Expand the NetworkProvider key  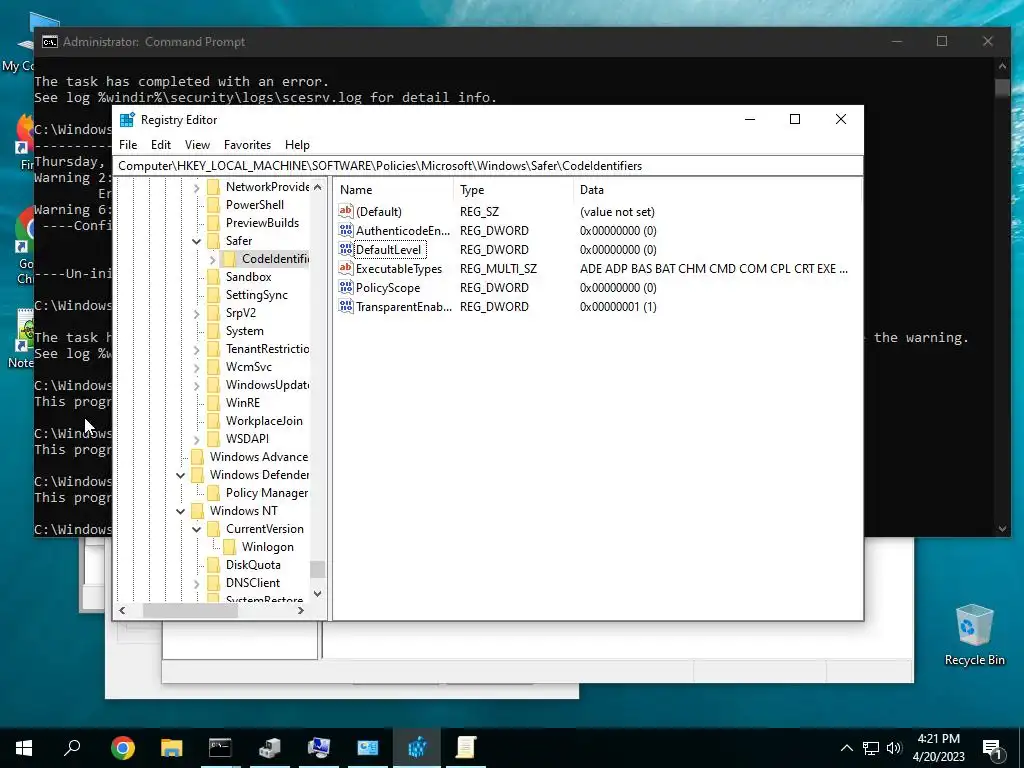coord(197,188)
